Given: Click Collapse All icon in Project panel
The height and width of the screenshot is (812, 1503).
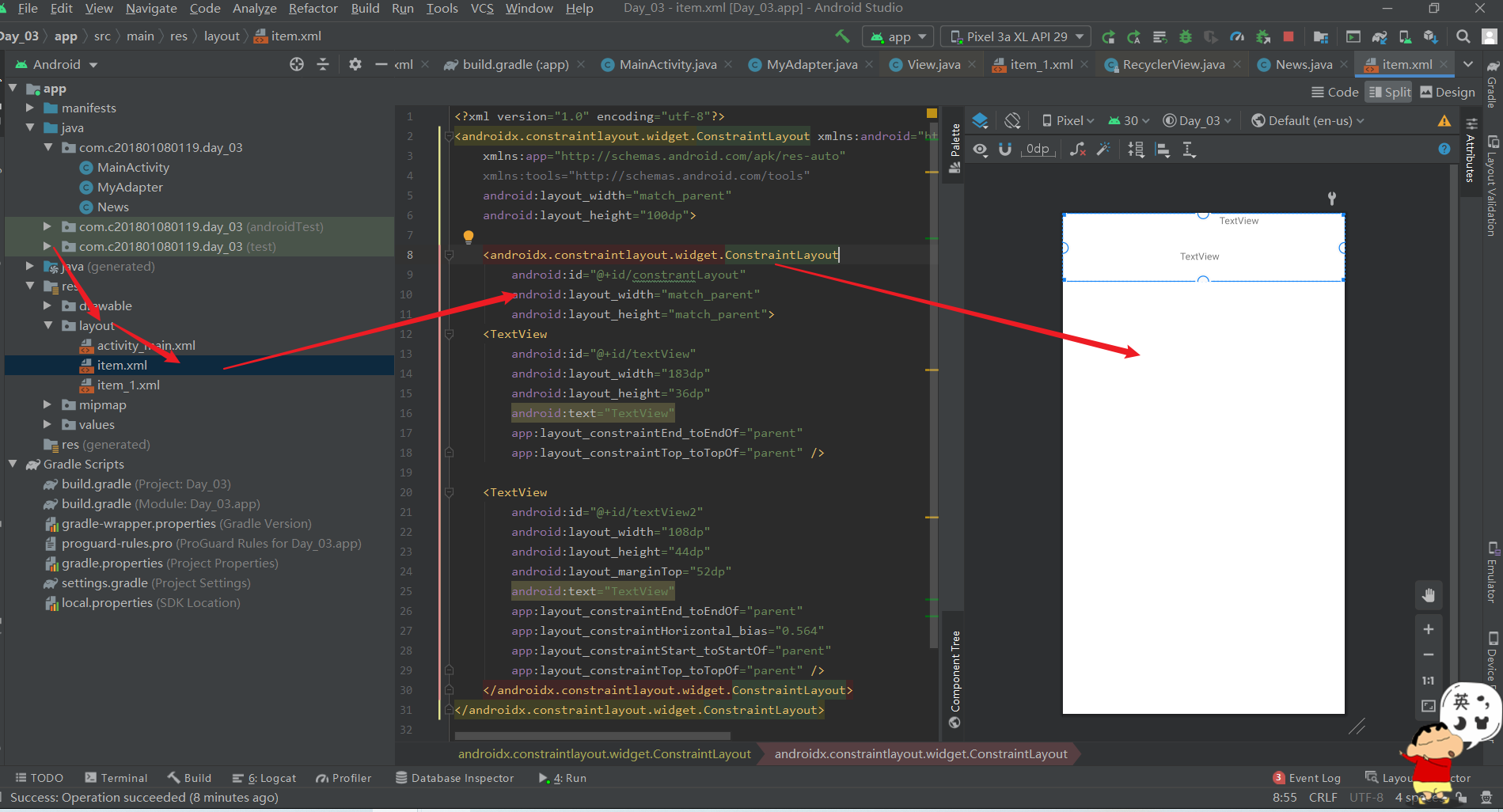Looking at the screenshot, I should click(x=323, y=64).
